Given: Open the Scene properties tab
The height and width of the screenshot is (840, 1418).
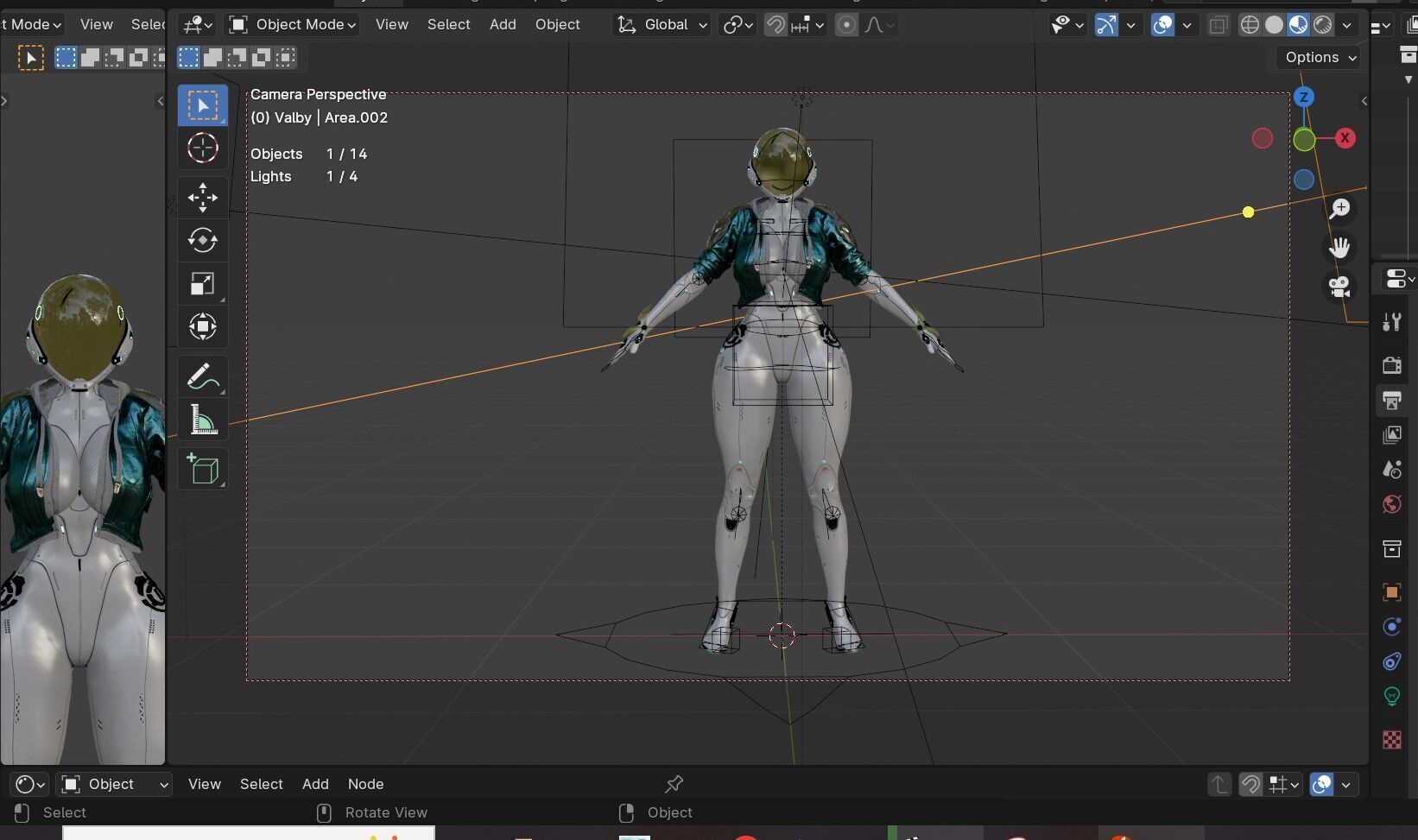Looking at the screenshot, I should coord(1391,470).
